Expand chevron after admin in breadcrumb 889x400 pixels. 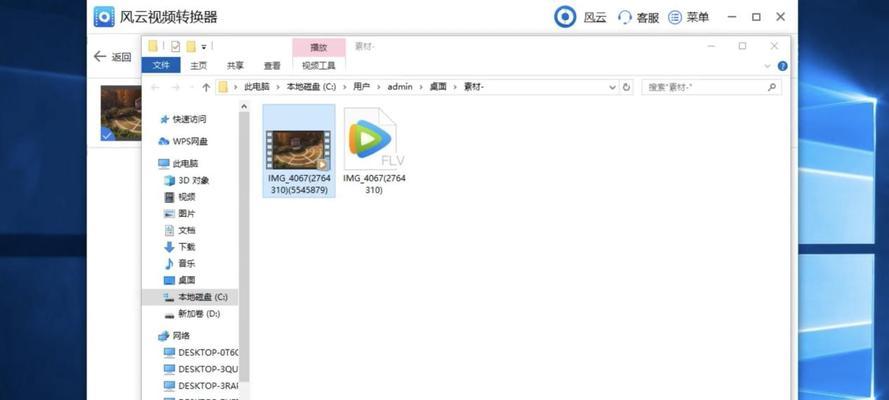tap(421, 87)
